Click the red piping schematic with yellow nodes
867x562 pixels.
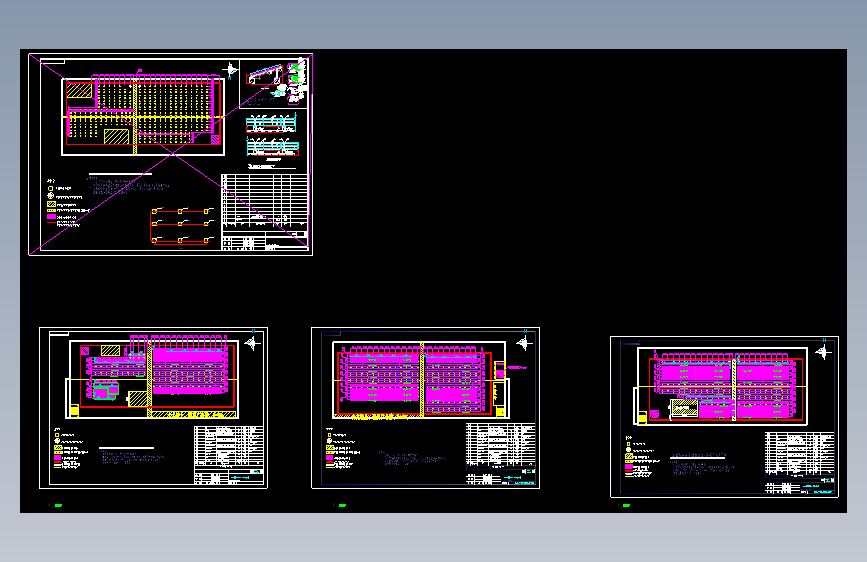point(182,226)
